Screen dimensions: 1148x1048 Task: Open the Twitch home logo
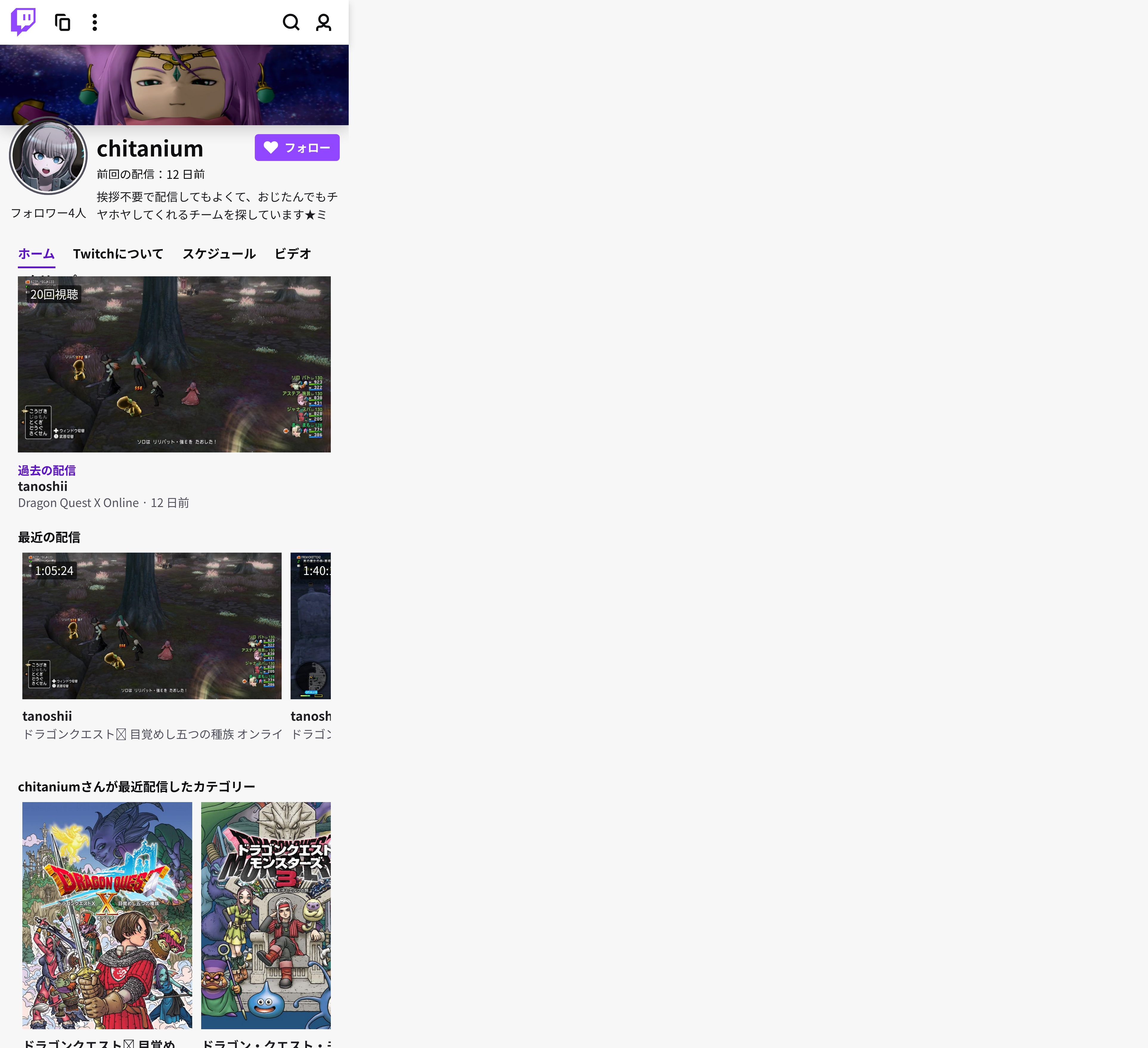23,22
